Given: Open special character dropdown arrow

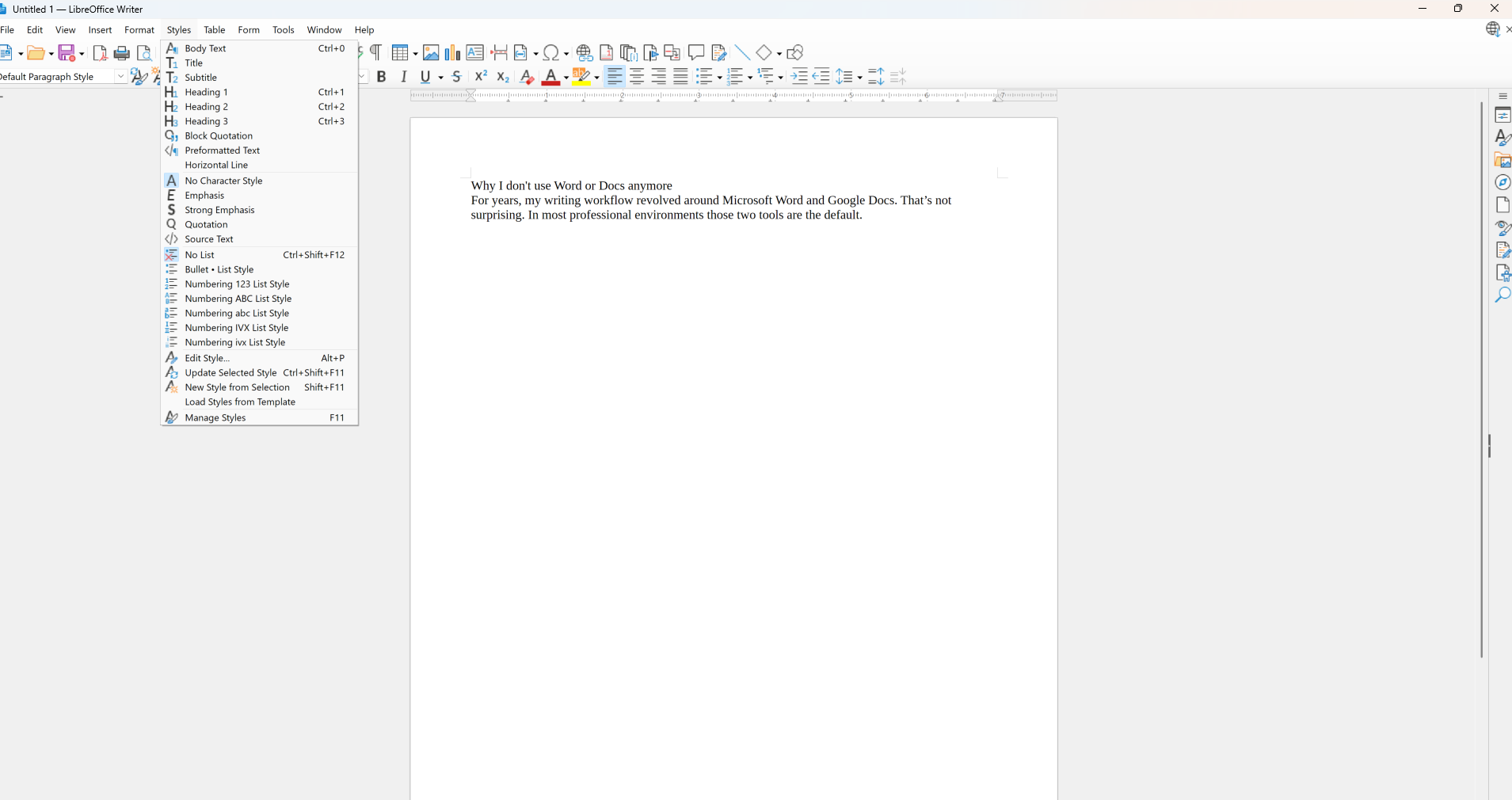Looking at the screenshot, I should point(566,53).
